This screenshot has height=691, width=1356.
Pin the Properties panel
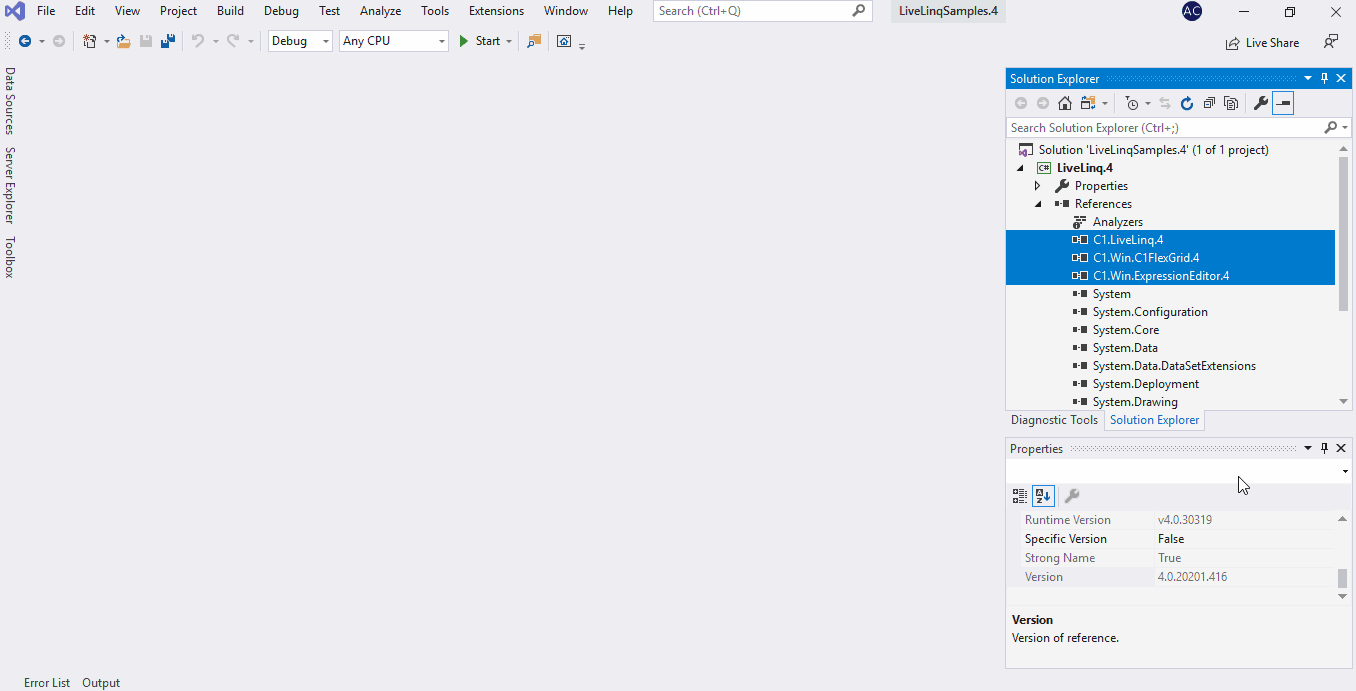pos(1325,448)
